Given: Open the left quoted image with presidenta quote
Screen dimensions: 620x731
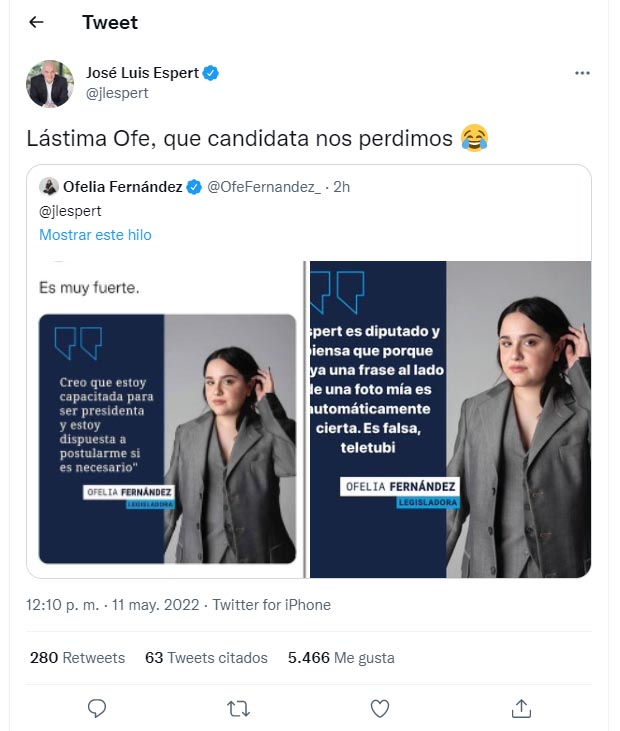Looking at the screenshot, I should coord(166,419).
